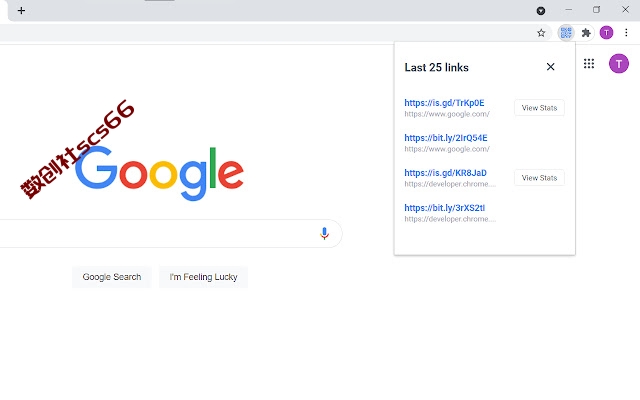640x400 pixels.
Task: Close the Last 25 links popup
Action: 550,67
